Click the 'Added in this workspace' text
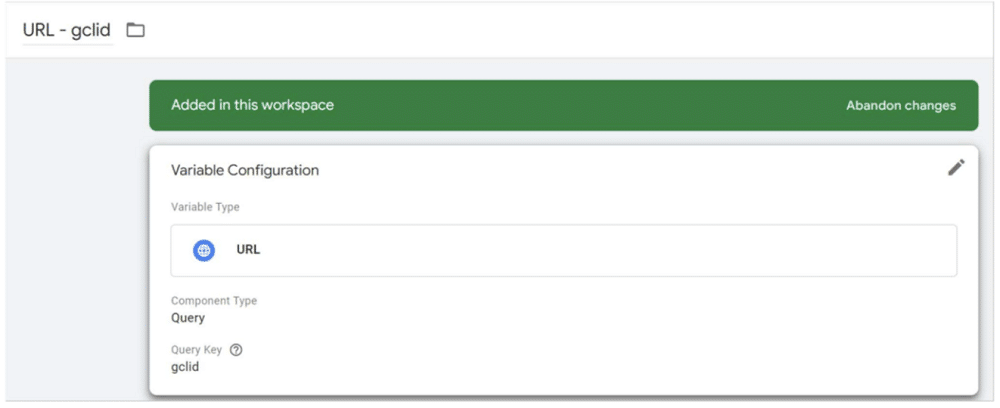The height and width of the screenshot is (408, 1000). (252, 105)
